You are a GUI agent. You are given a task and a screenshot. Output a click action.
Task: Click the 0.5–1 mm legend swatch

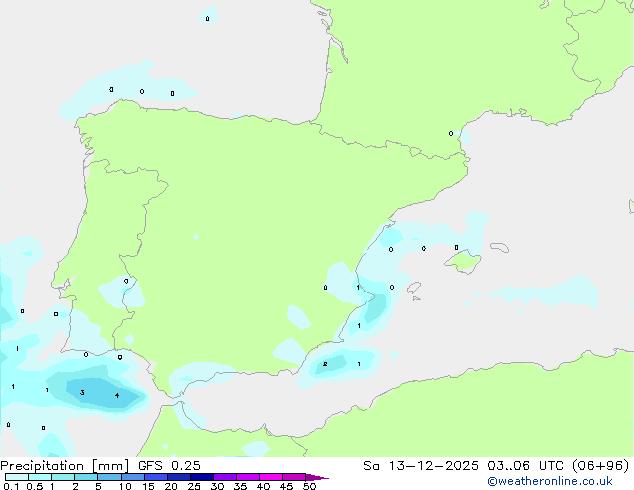pos(40,477)
